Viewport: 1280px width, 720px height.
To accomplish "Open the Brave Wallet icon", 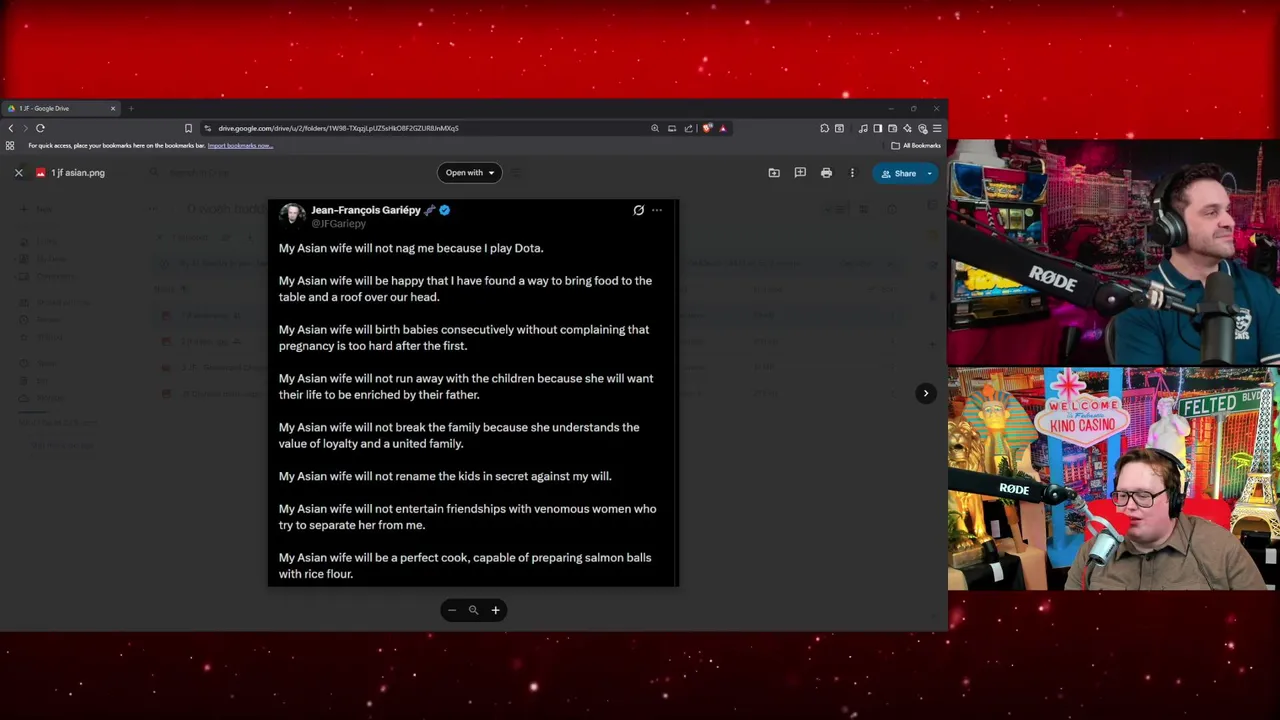I will (892, 128).
